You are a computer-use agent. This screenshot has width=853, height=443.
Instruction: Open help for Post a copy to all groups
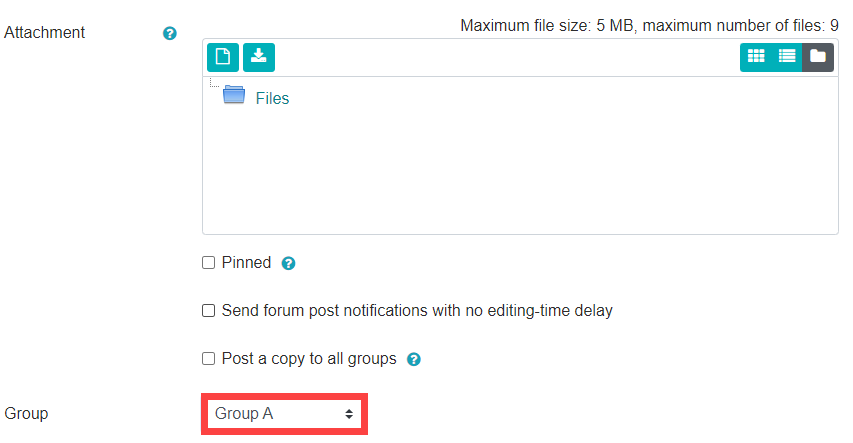(x=414, y=359)
